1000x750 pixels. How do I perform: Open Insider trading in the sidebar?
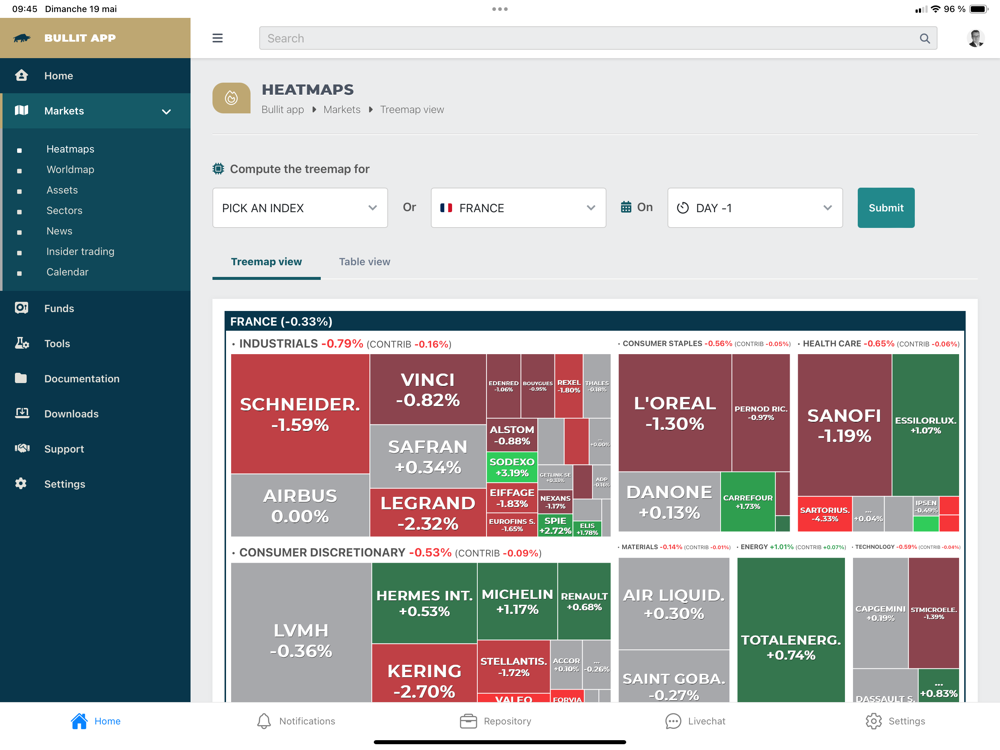(x=80, y=251)
